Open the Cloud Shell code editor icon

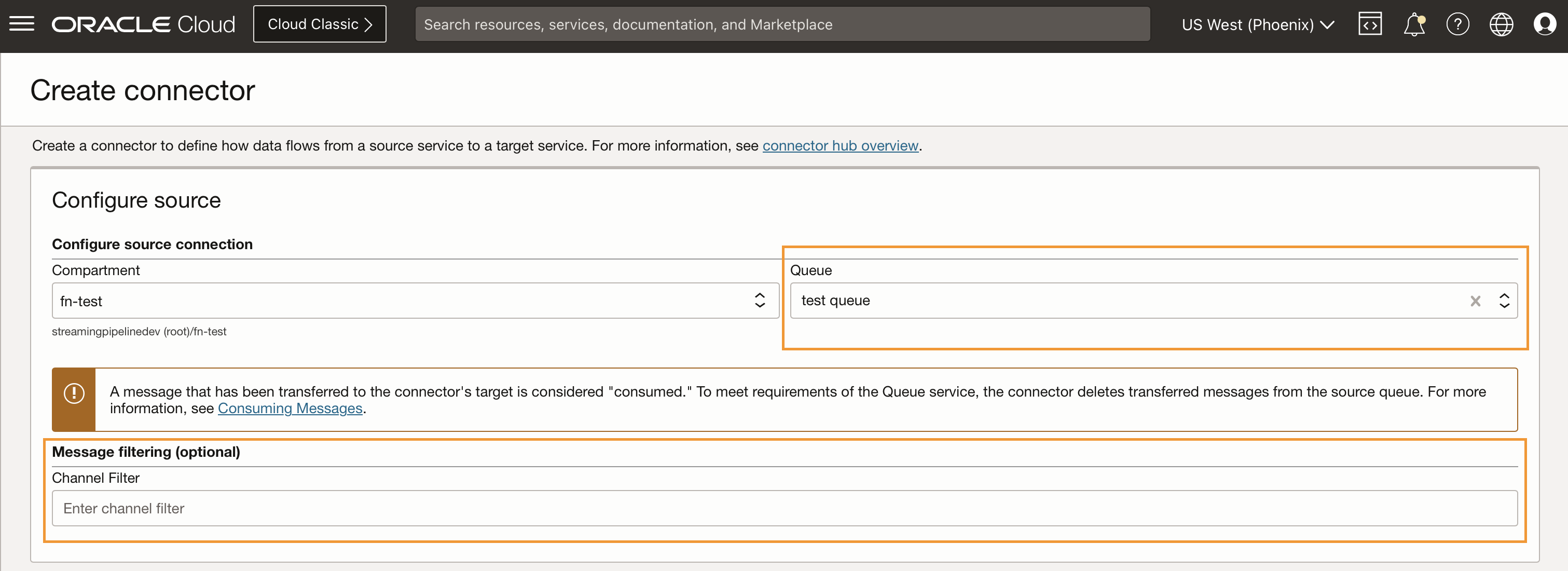1370,24
